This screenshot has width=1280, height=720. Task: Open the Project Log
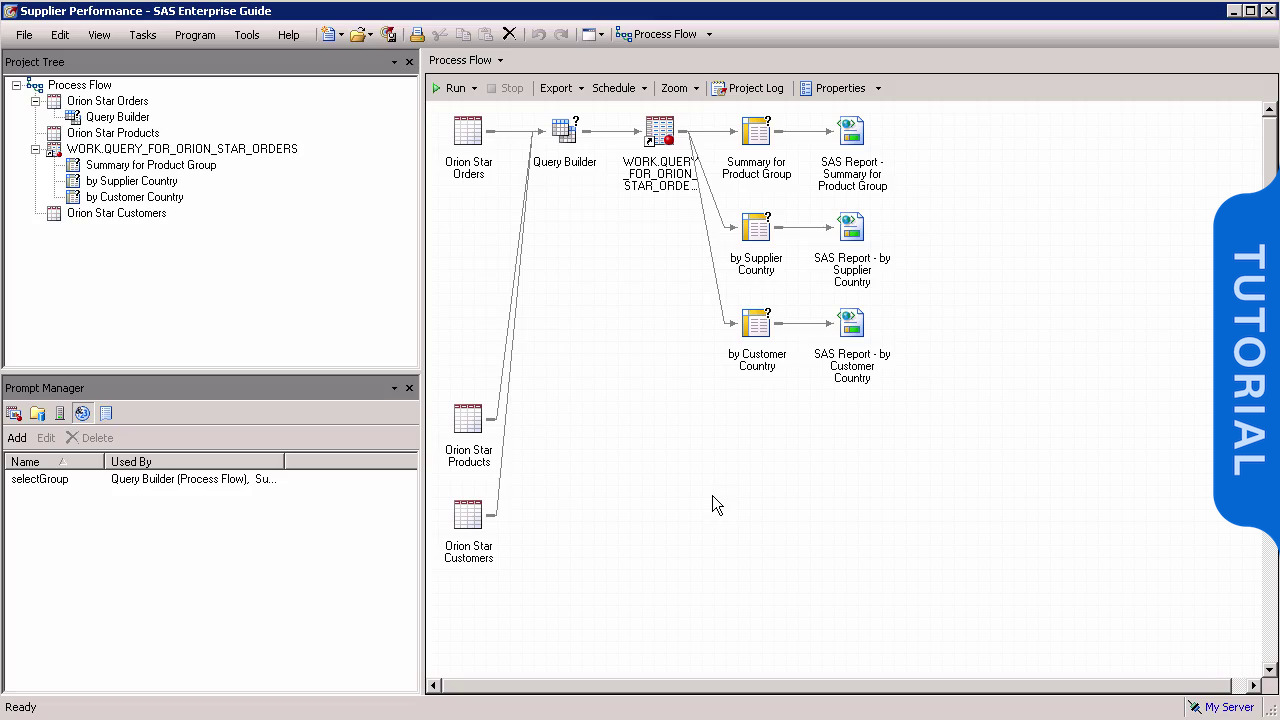point(748,88)
